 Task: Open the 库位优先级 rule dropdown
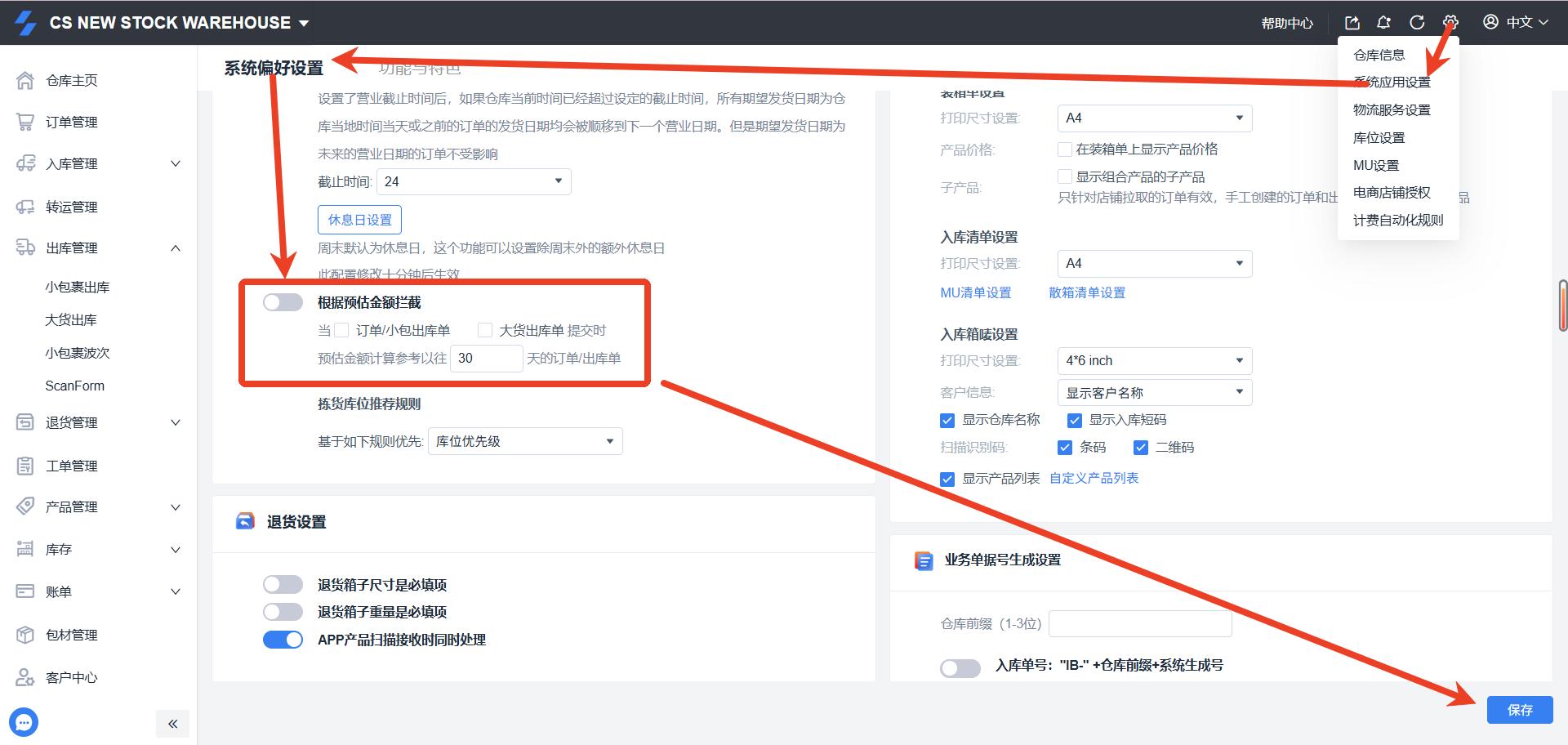pos(524,441)
